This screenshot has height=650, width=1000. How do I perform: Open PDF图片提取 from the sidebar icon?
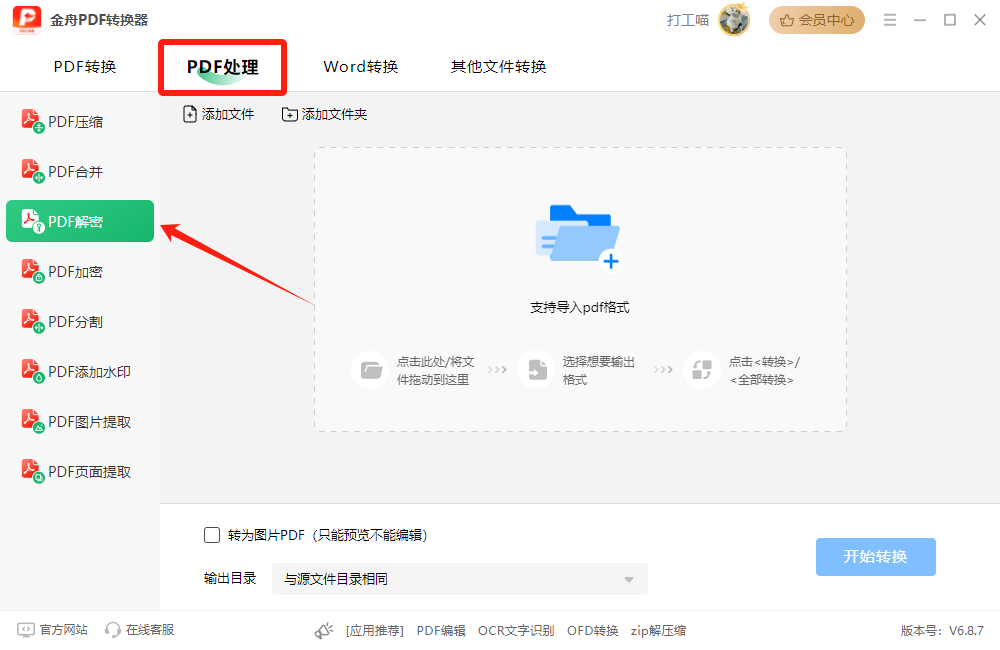[x=33, y=422]
